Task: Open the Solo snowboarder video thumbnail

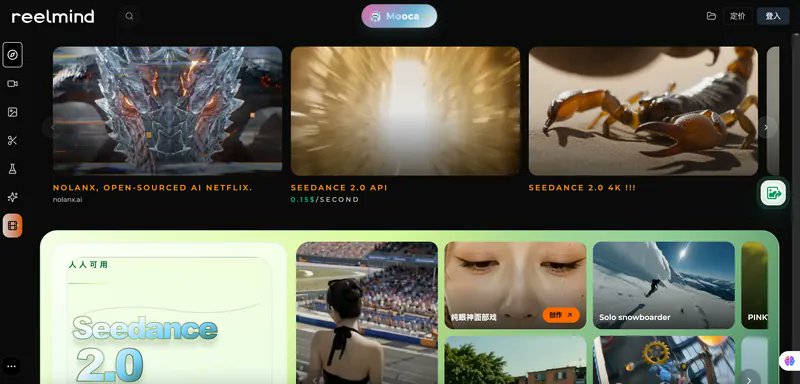Action: pyautogui.click(x=664, y=285)
